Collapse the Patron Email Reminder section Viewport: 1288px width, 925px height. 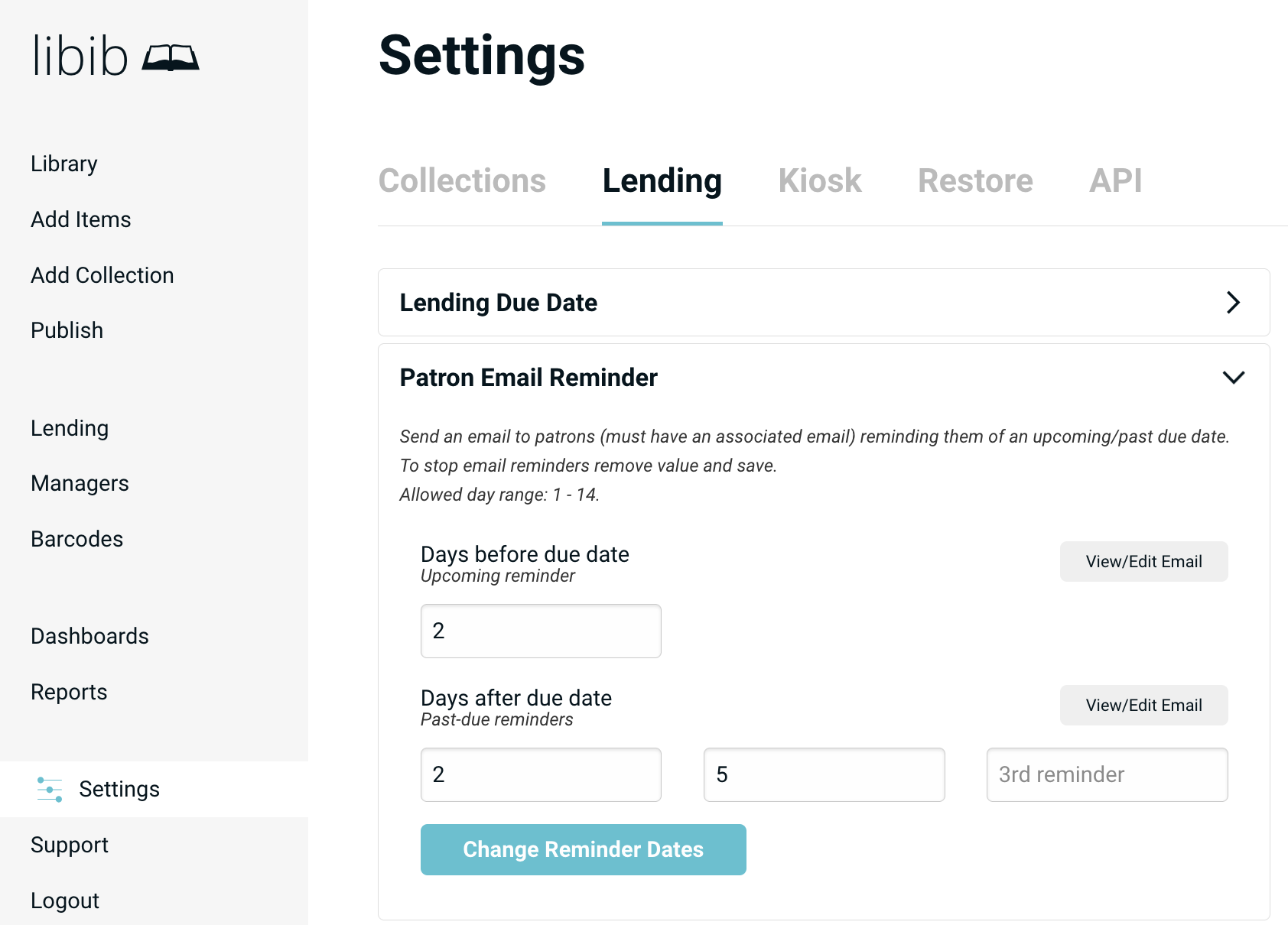pos(1233,378)
